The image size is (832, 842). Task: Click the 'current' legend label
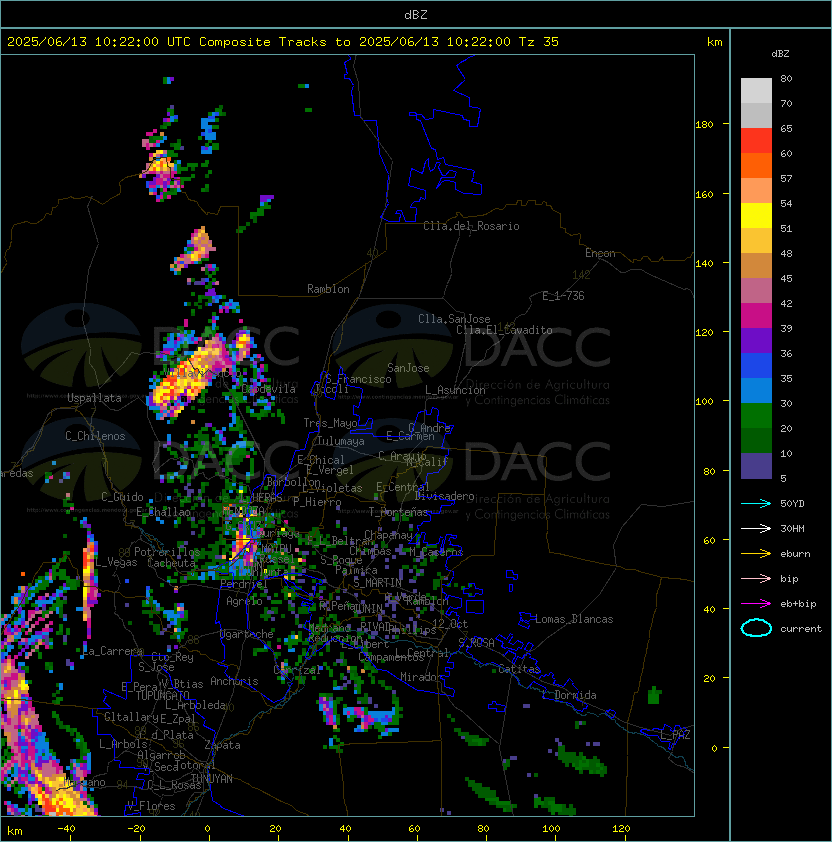point(801,628)
